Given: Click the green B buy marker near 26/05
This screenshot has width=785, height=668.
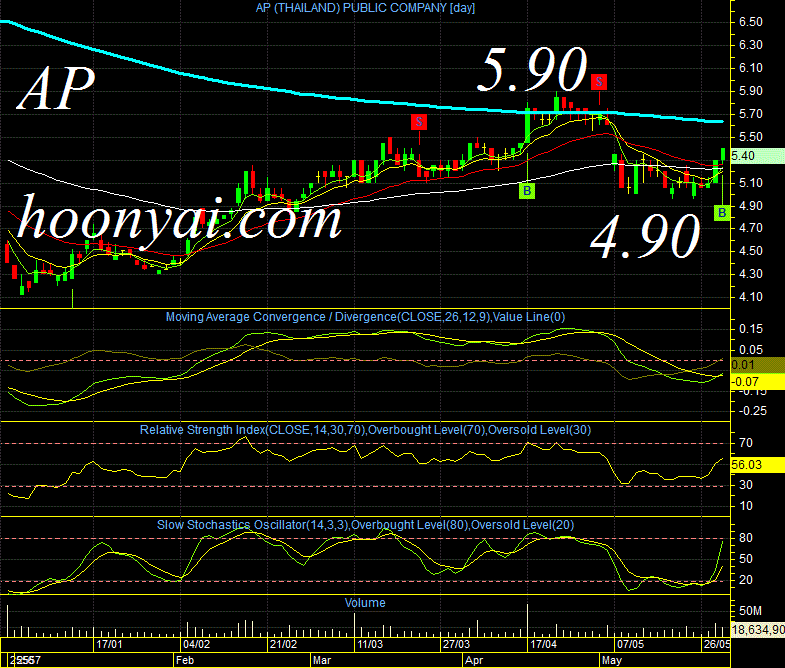Looking at the screenshot, I should (722, 213).
